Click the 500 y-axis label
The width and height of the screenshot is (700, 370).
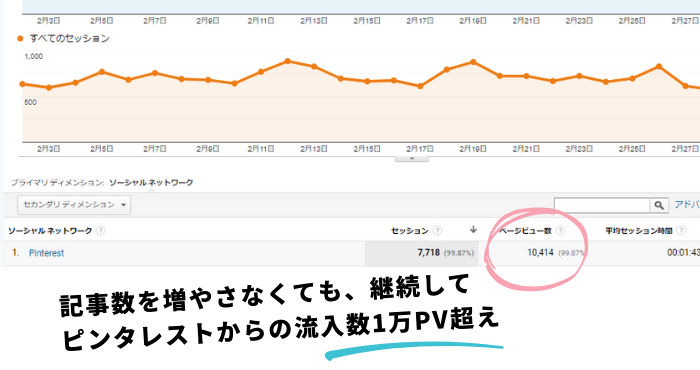coord(30,102)
